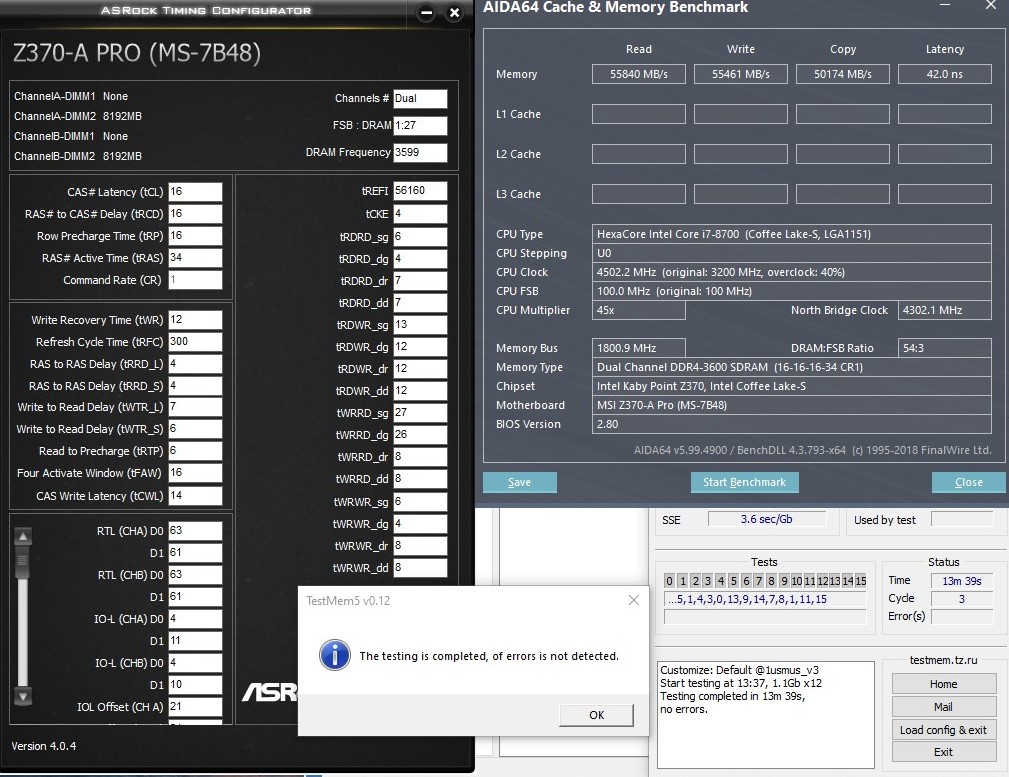Select the Write to Read Delay (tWTR_L) field
This screenshot has height=777, width=1009.
point(195,407)
